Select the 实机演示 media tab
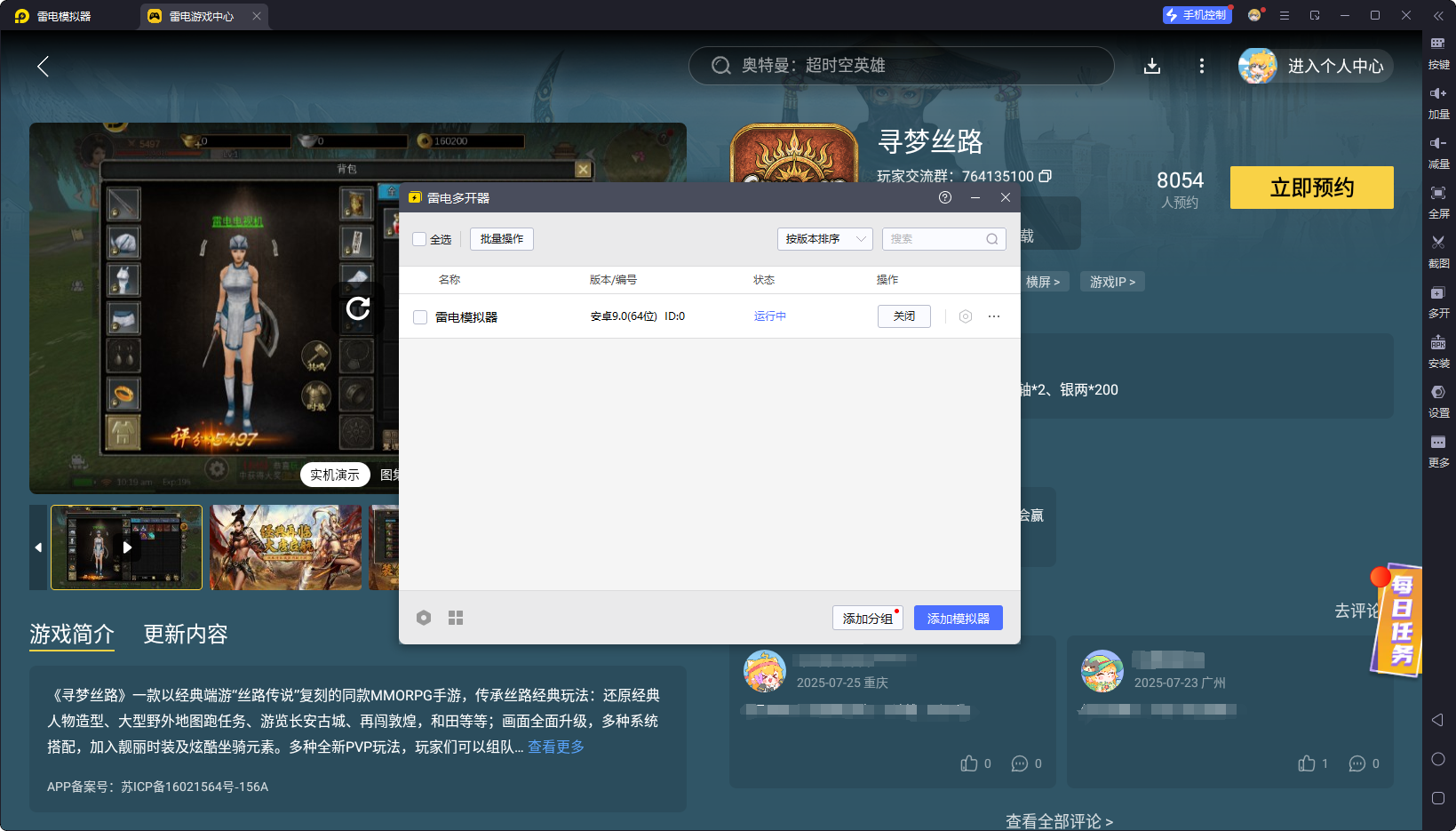The width and height of the screenshot is (1456, 831). 335,475
